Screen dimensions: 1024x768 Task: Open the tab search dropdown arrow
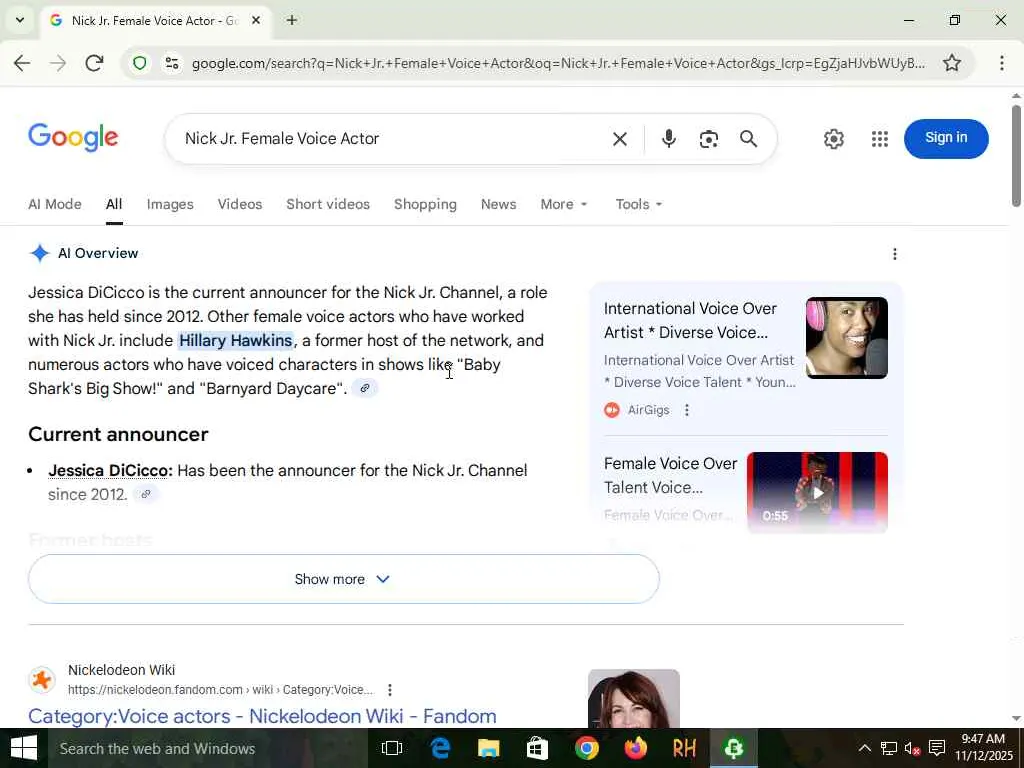pyautogui.click(x=20, y=20)
